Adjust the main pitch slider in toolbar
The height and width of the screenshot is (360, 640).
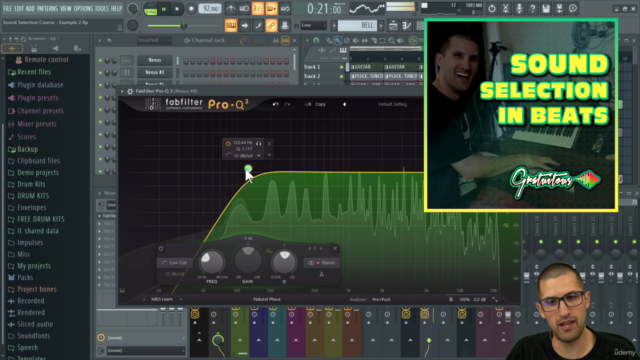[184, 26]
